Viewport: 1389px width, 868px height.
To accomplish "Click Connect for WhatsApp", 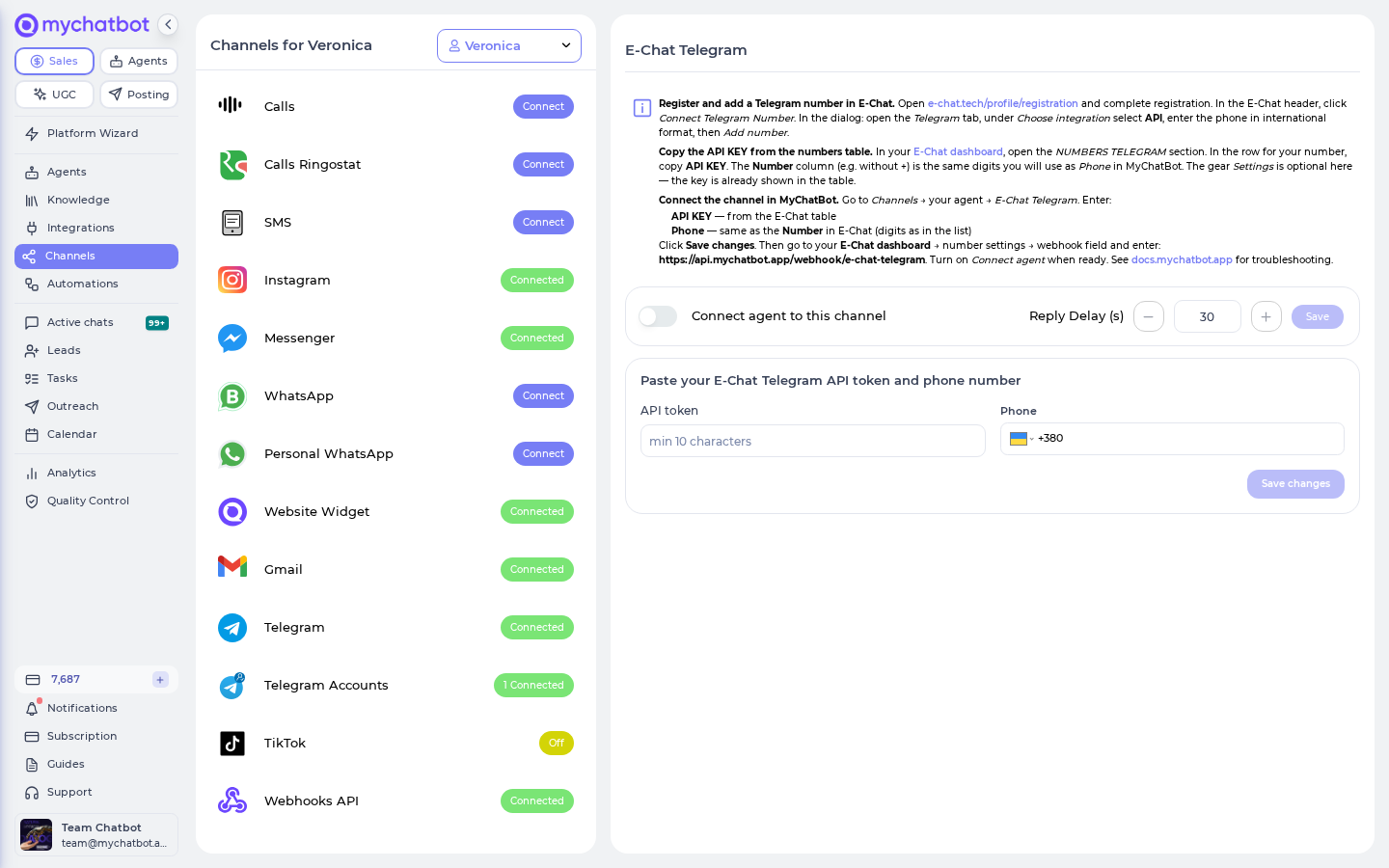I will pyautogui.click(x=543, y=395).
